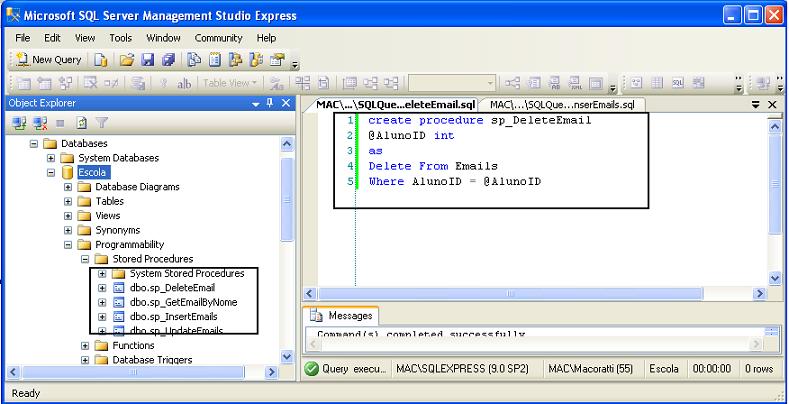The image size is (789, 404).
Task: Select the Database Triggers folder
Action: [x=152, y=360]
